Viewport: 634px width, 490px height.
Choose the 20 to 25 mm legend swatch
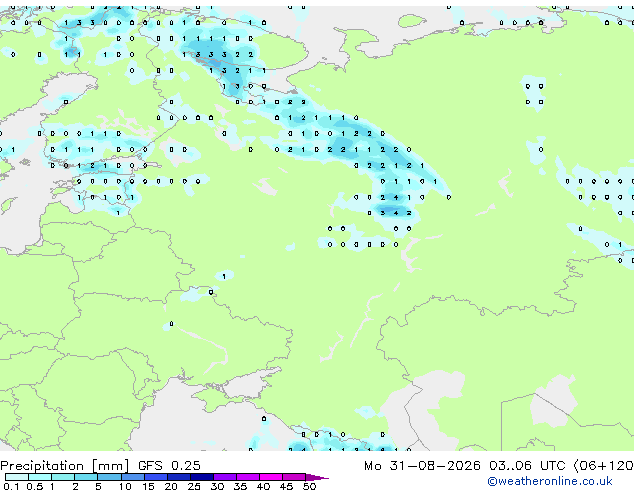coord(179,477)
